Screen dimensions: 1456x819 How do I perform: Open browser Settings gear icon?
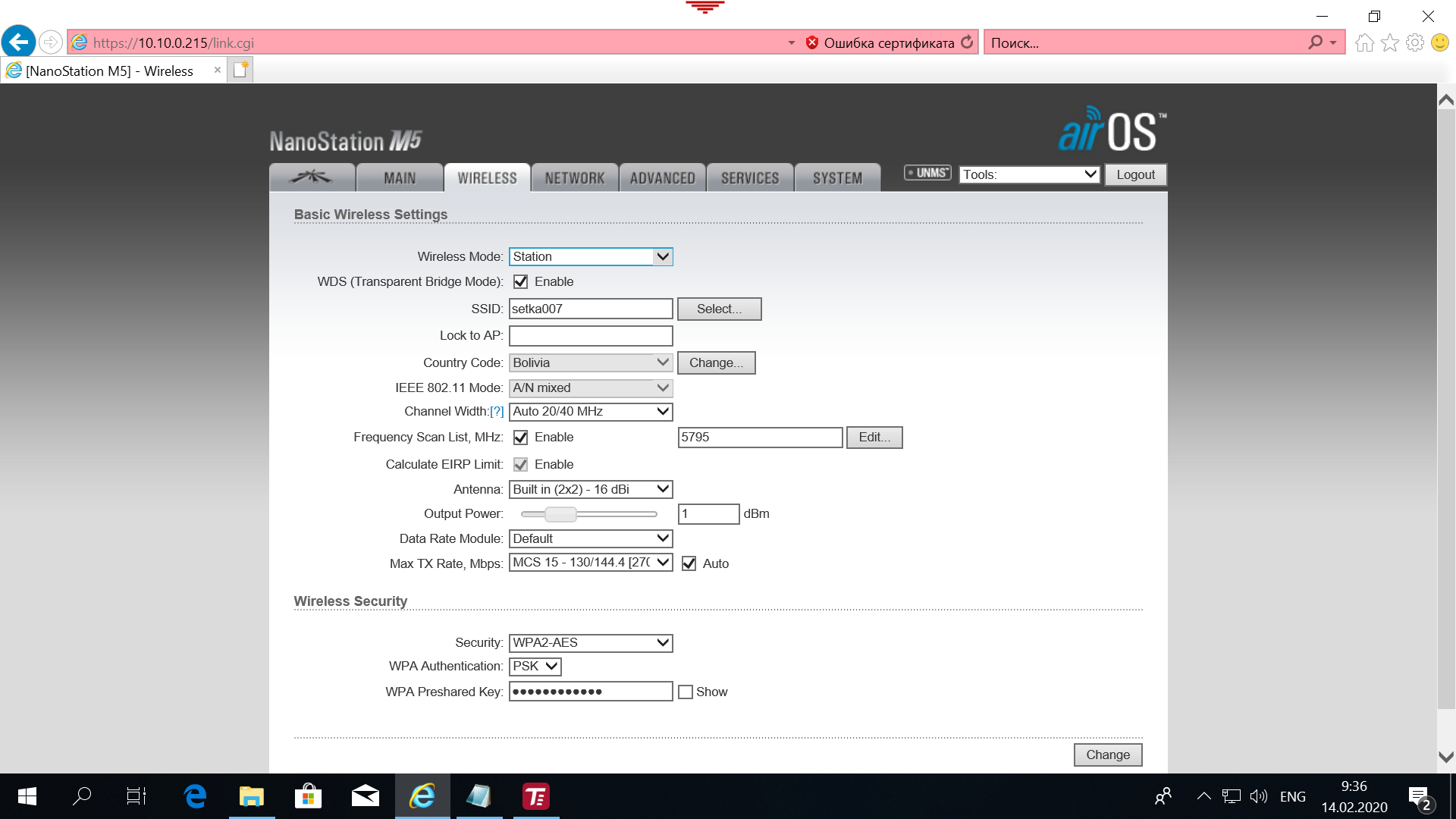pos(1414,42)
